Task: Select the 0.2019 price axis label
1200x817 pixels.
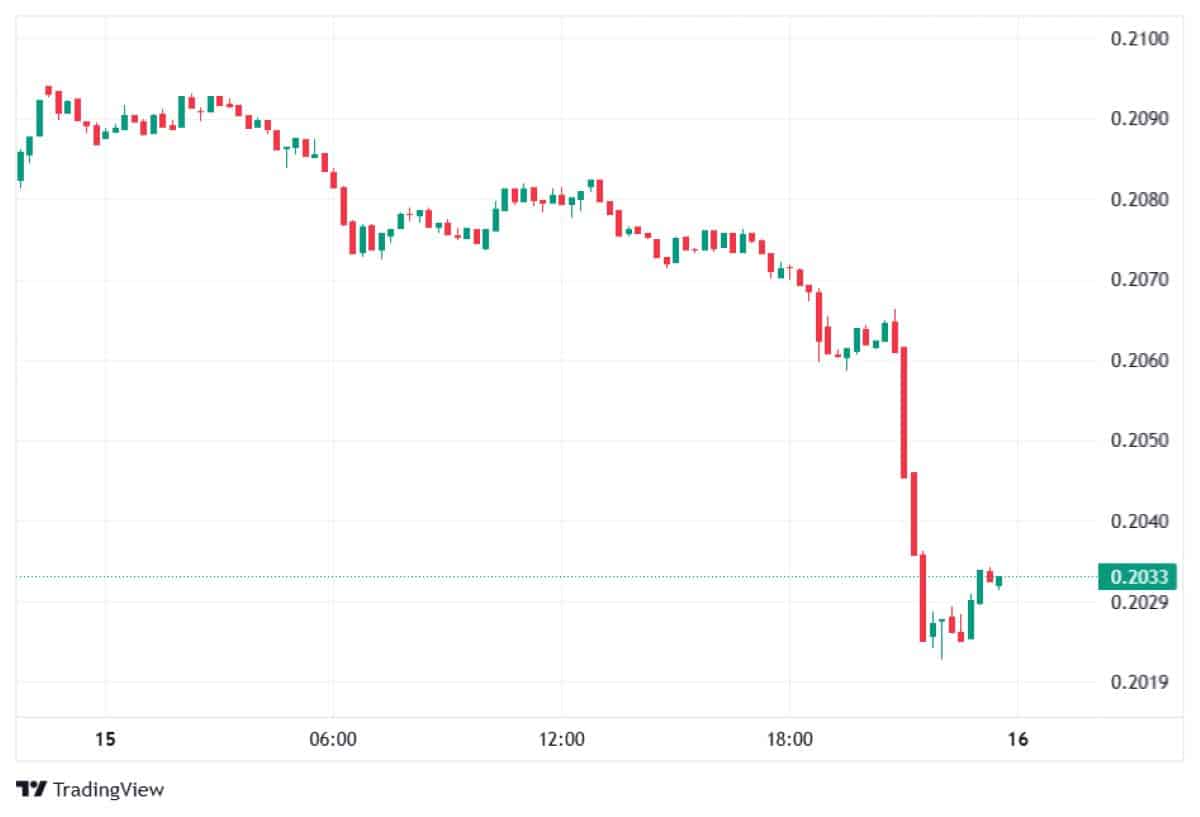Action: click(x=1139, y=683)
